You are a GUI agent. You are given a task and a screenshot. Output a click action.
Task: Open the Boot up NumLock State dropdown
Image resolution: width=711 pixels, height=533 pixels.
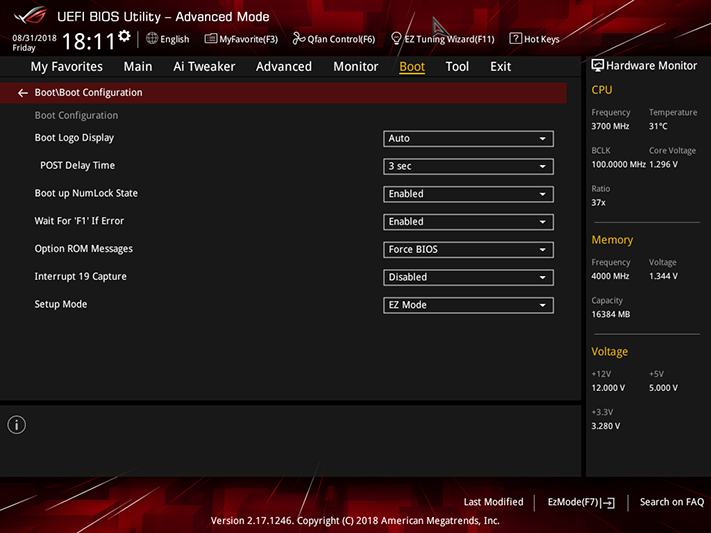click(x=468, y=194)
